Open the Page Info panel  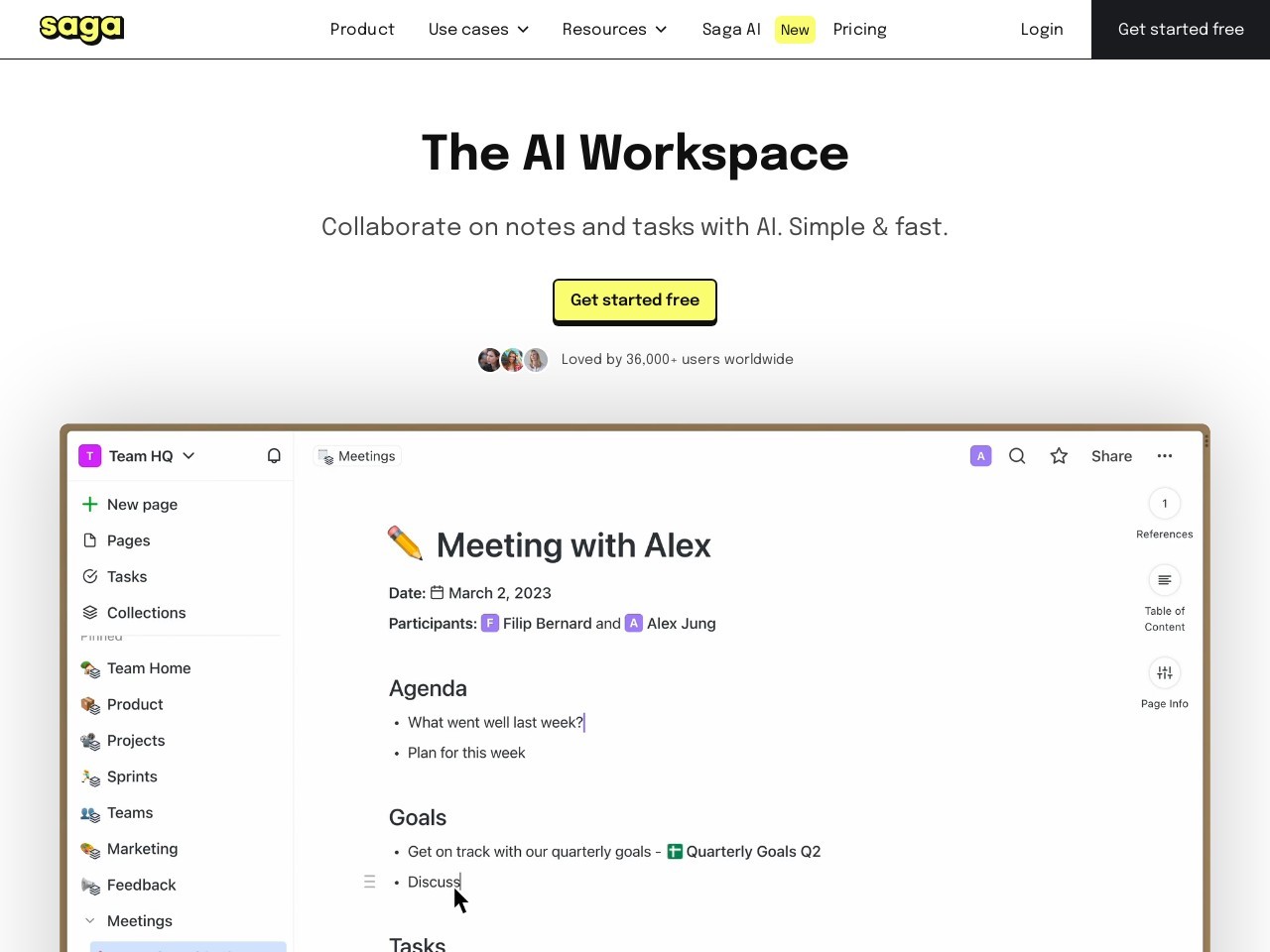click(x=1165, y=673)
